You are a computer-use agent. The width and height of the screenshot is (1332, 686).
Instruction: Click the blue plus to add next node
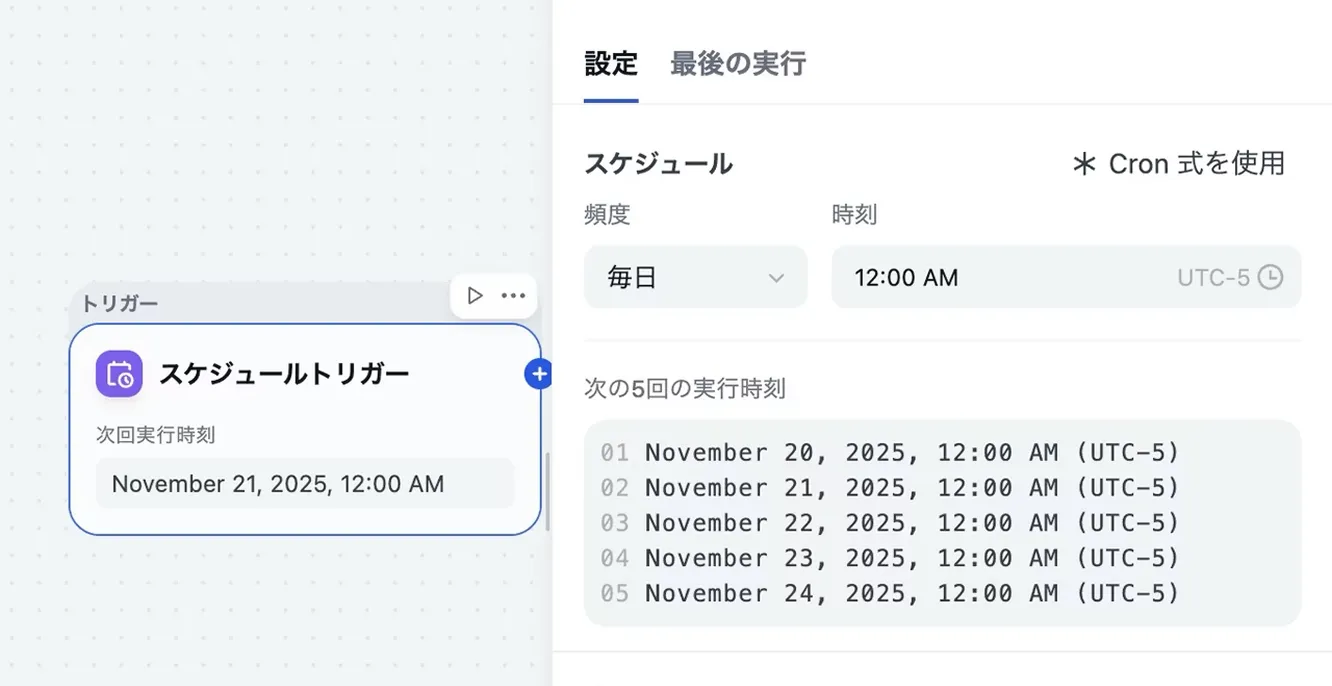(539, 374)
